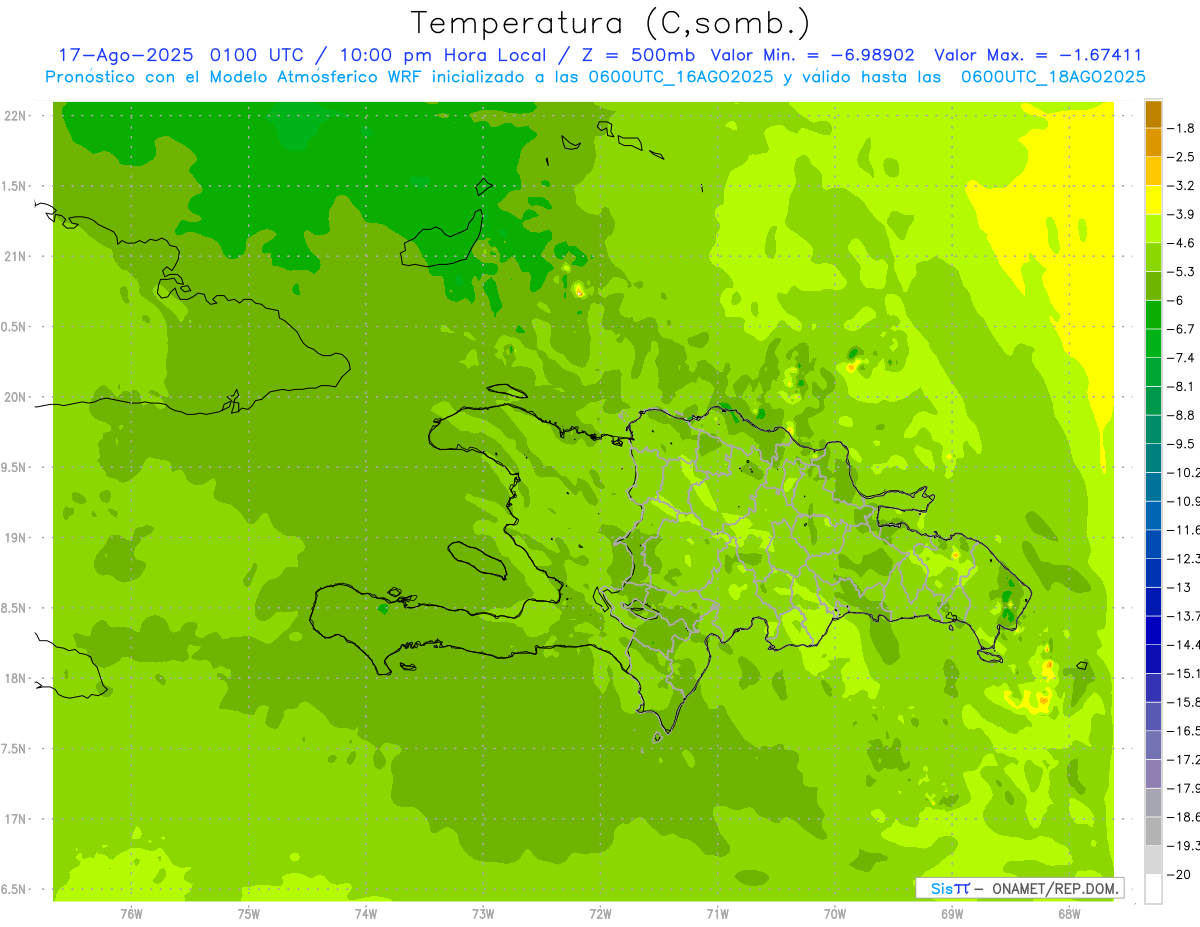
Task: Click the '19N' latitude label
Action: tap(17, 538)
